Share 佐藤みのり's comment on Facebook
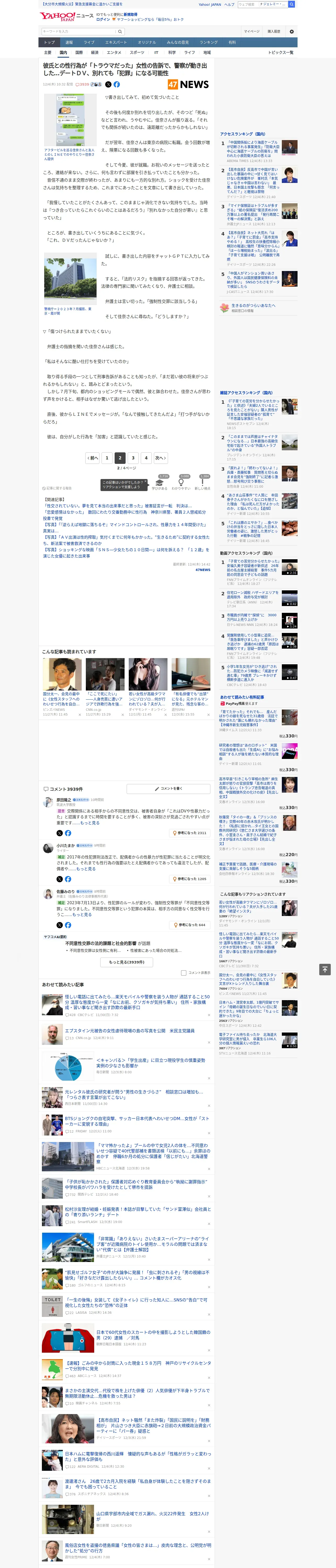This screenshot has height=1568, width=336. (68, 925)
